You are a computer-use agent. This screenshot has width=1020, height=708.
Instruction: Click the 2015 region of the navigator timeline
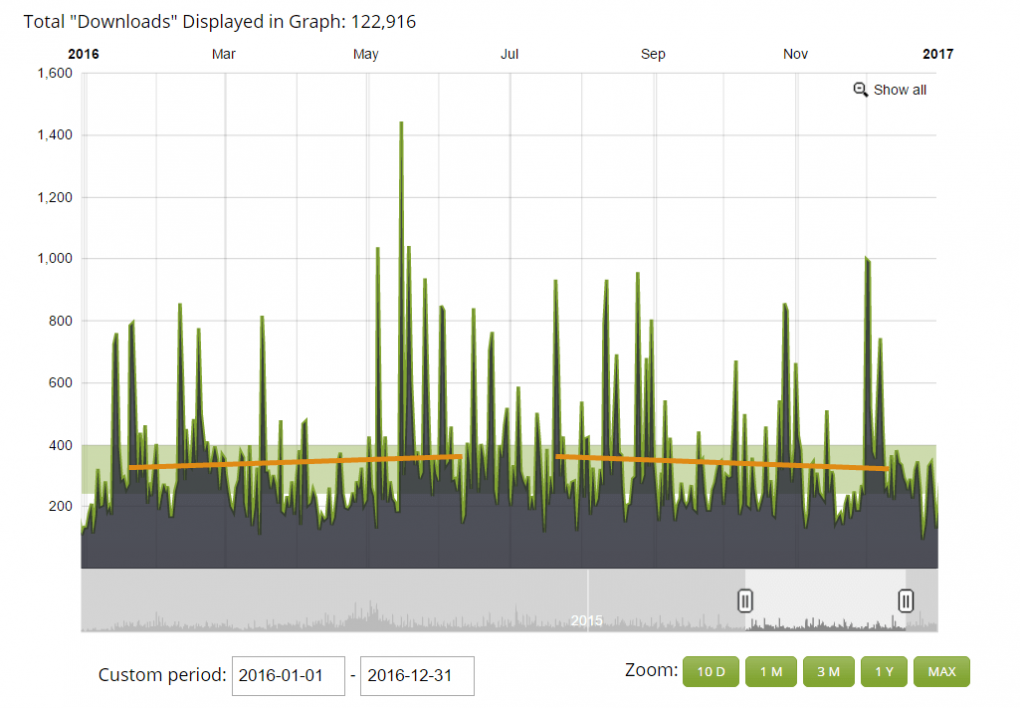pyautogui.click(x=587, y=620)
